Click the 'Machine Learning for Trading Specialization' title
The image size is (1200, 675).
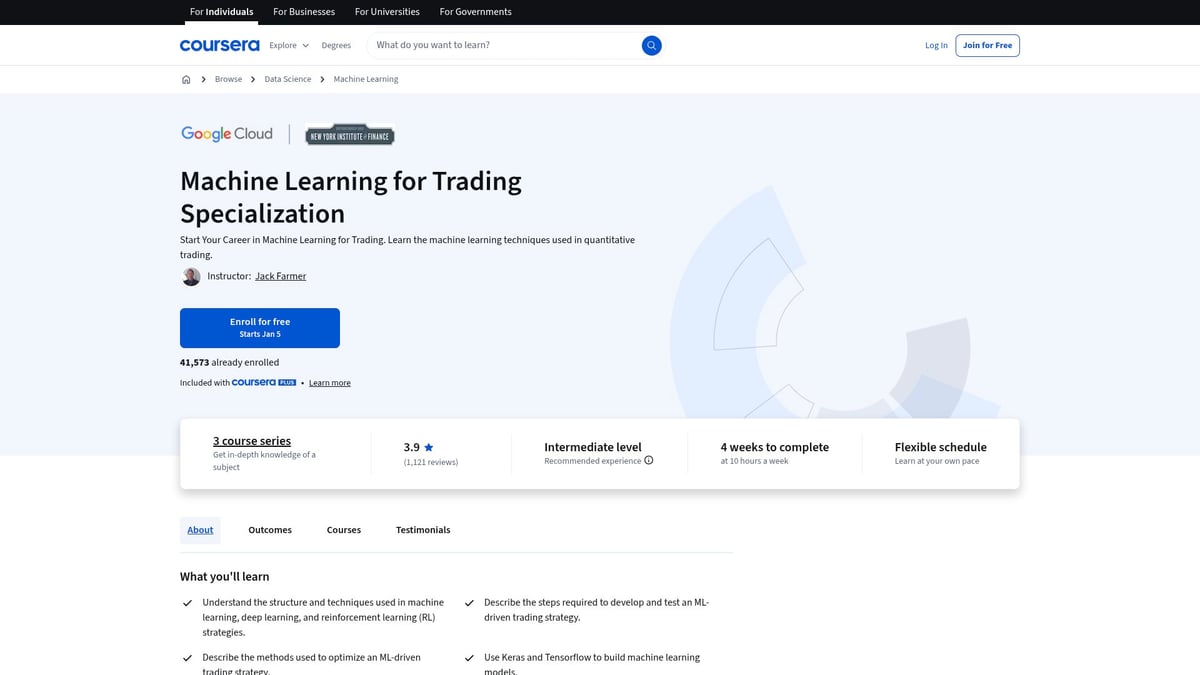[x=351, y=197]
